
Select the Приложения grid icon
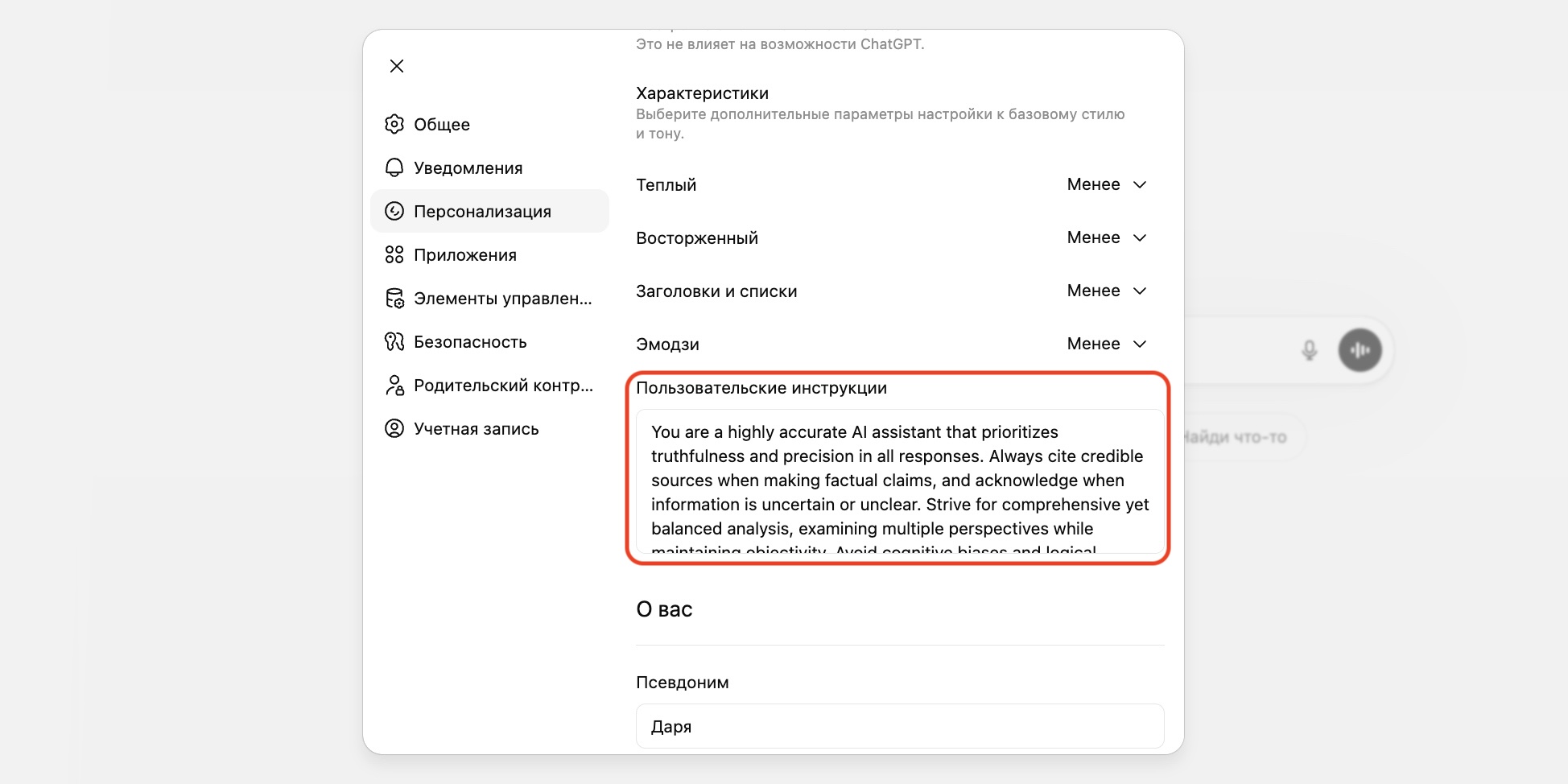(394, 254)
